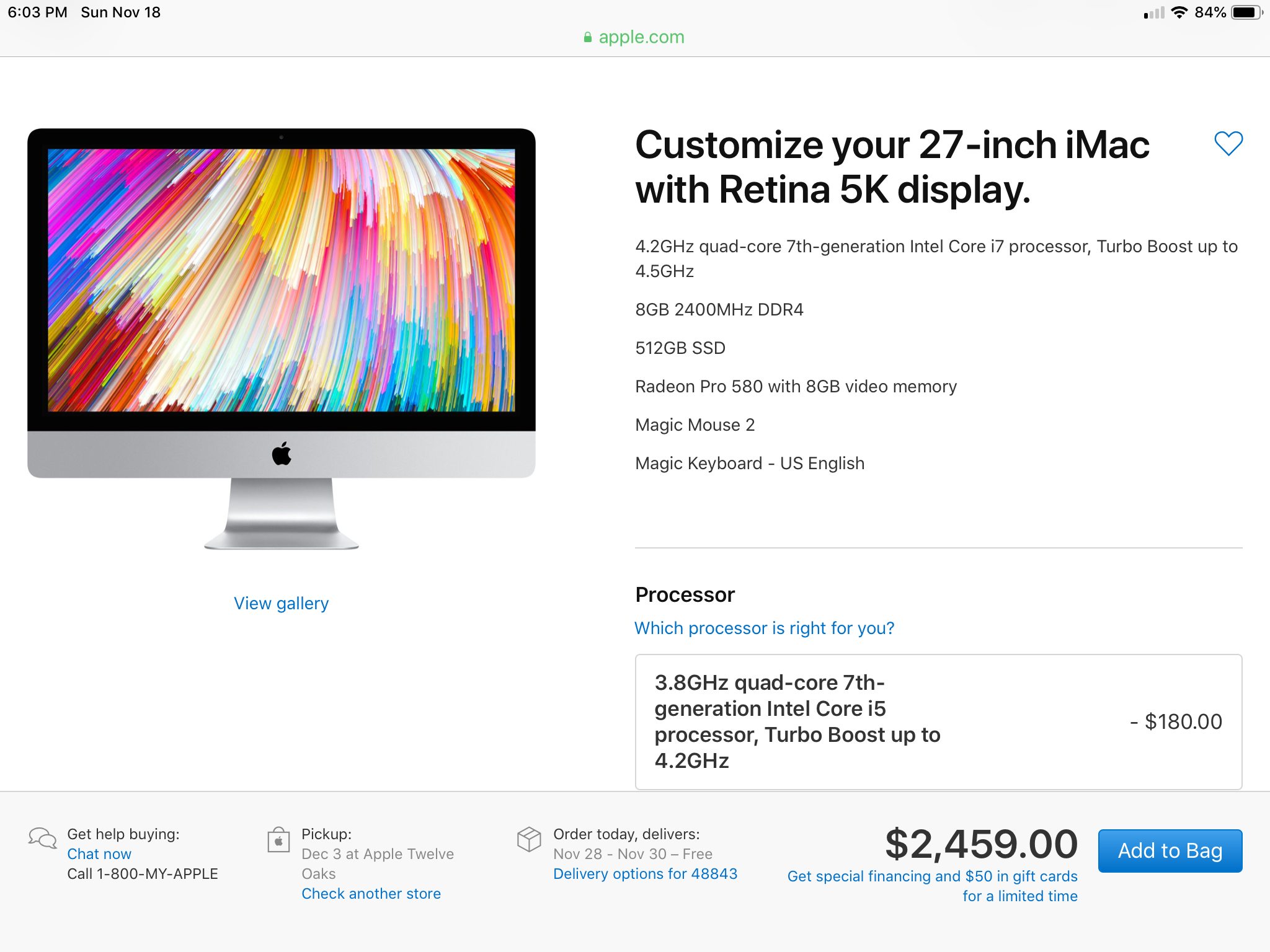The image size is (1270, 952).
Task: Tap the lock icon in address bar
Action: (x=587, y=38)
